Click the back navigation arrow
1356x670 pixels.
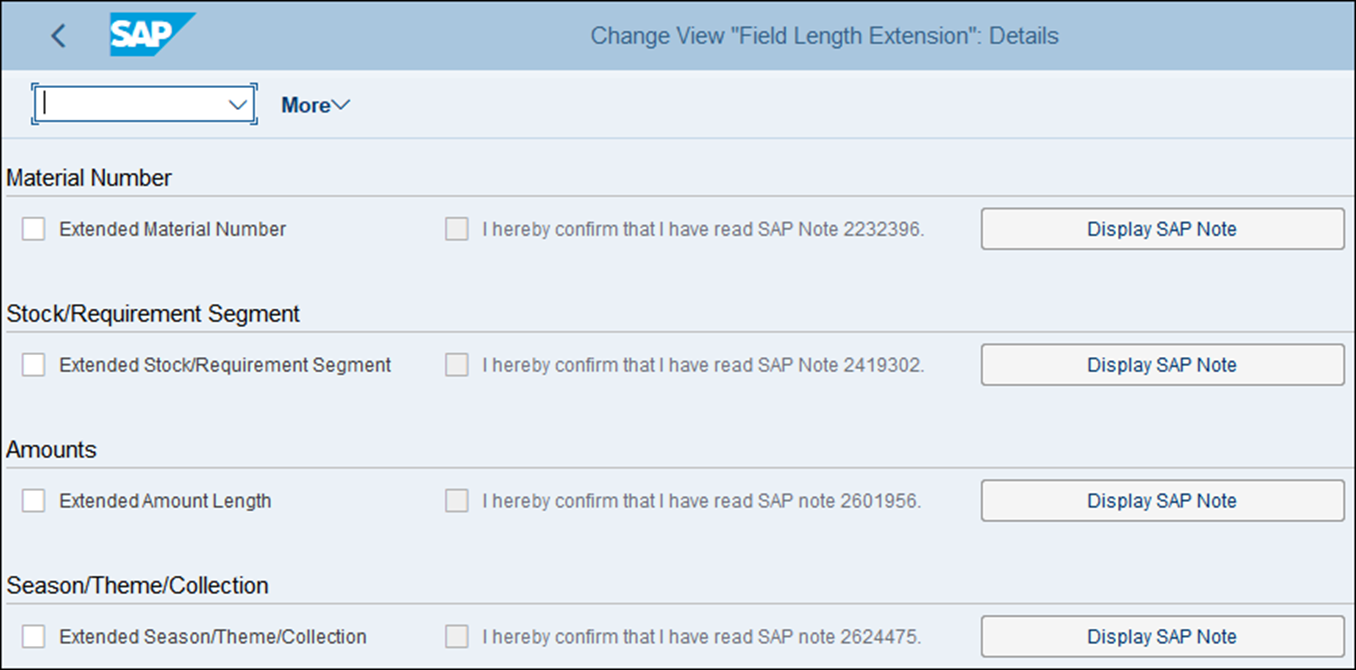57,35
